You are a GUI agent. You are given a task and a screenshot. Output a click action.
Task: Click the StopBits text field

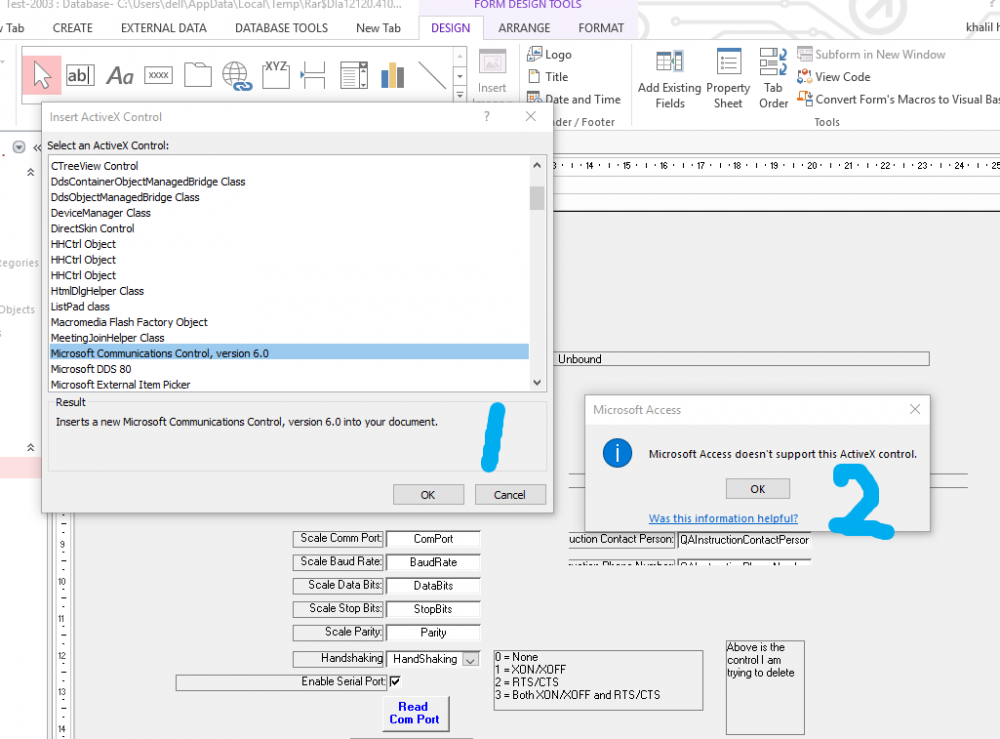point(433,609)
